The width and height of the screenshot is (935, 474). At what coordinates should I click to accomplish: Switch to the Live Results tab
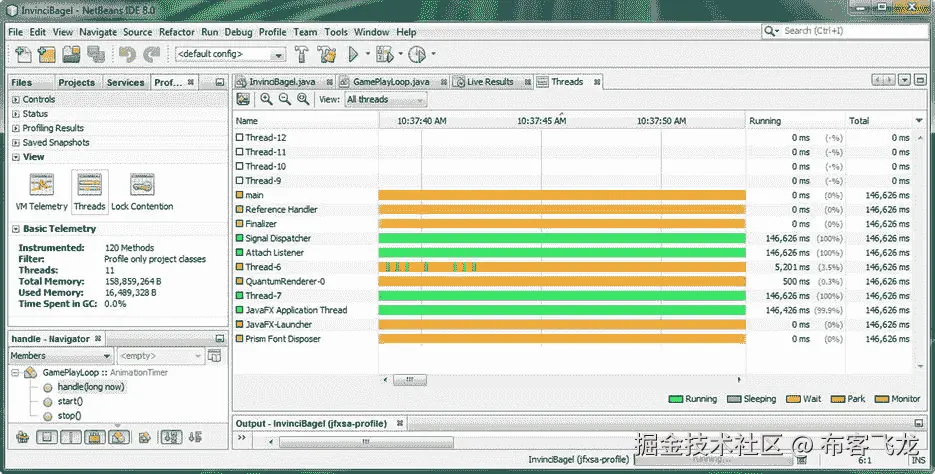490,82
